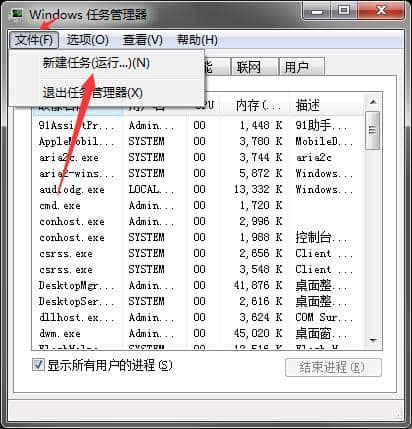This screenshot has width=412, height=429.
Task: Open the 选项(O) menu
Action: [88, 40]
